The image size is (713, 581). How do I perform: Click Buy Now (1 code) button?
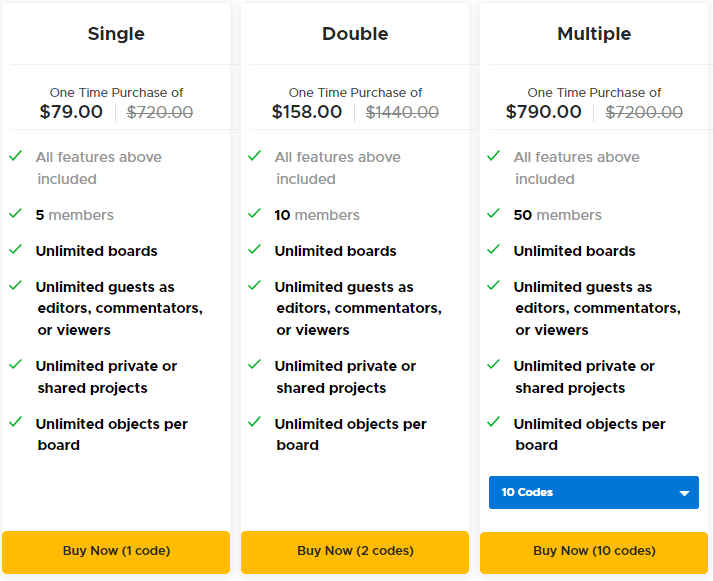pos(116,551)
